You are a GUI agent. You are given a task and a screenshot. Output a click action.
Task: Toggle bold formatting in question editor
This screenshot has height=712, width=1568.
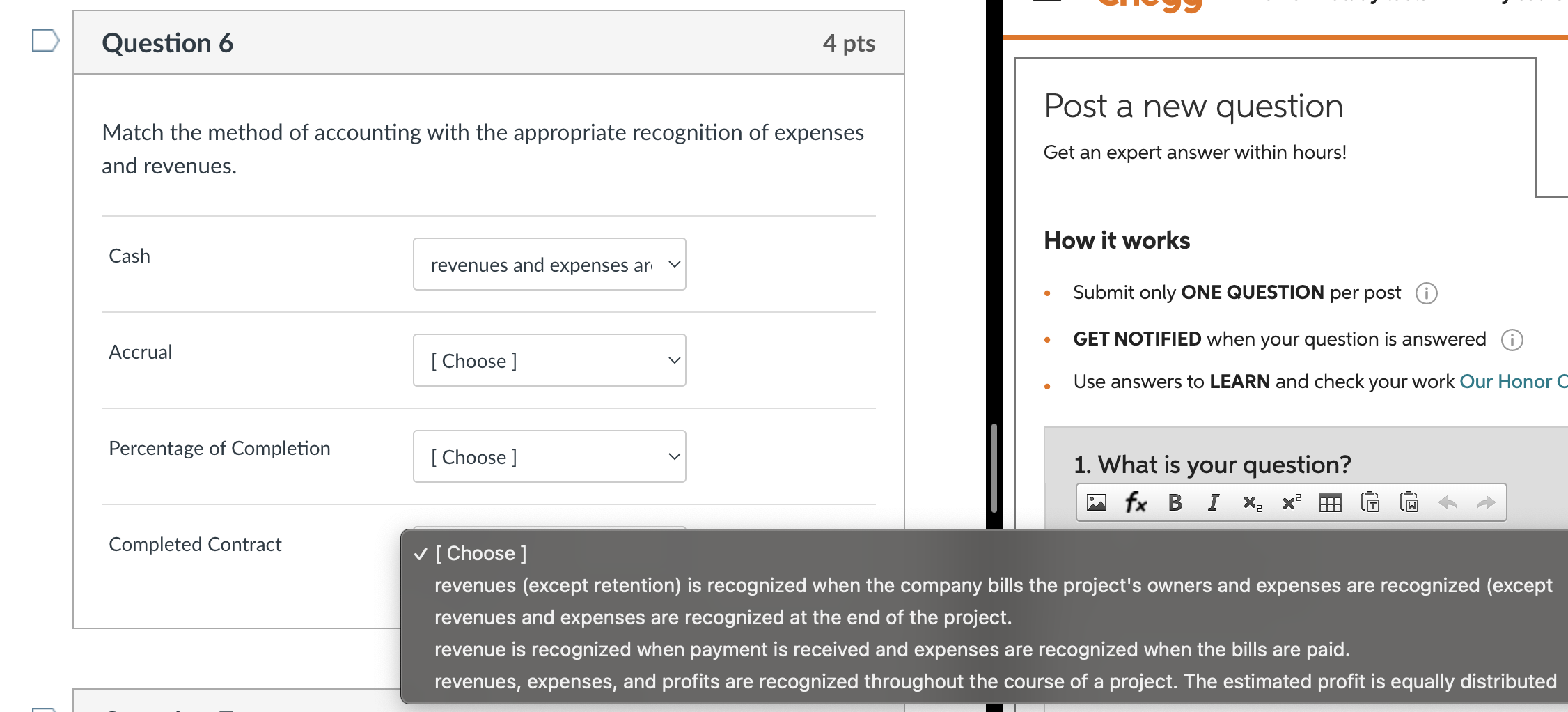[1175, 502]
